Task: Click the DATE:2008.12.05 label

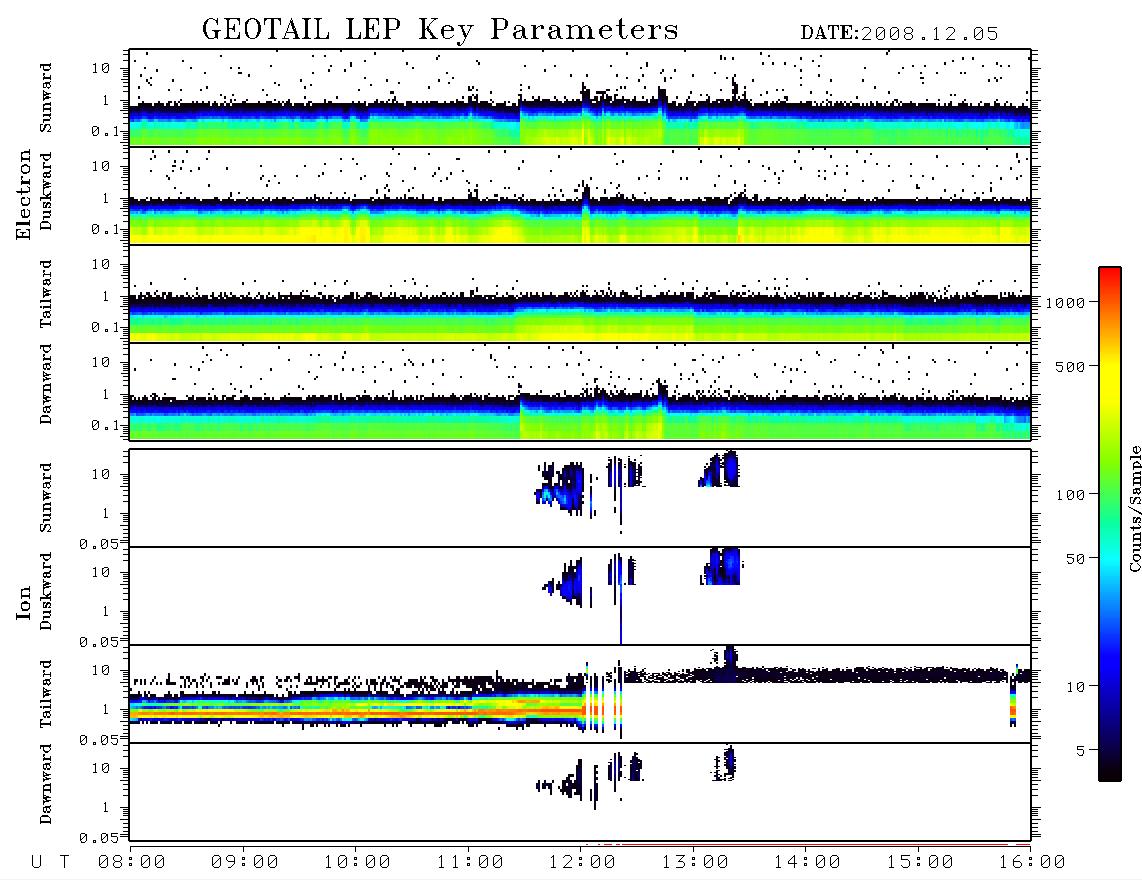Action: [x=899, y=34]
